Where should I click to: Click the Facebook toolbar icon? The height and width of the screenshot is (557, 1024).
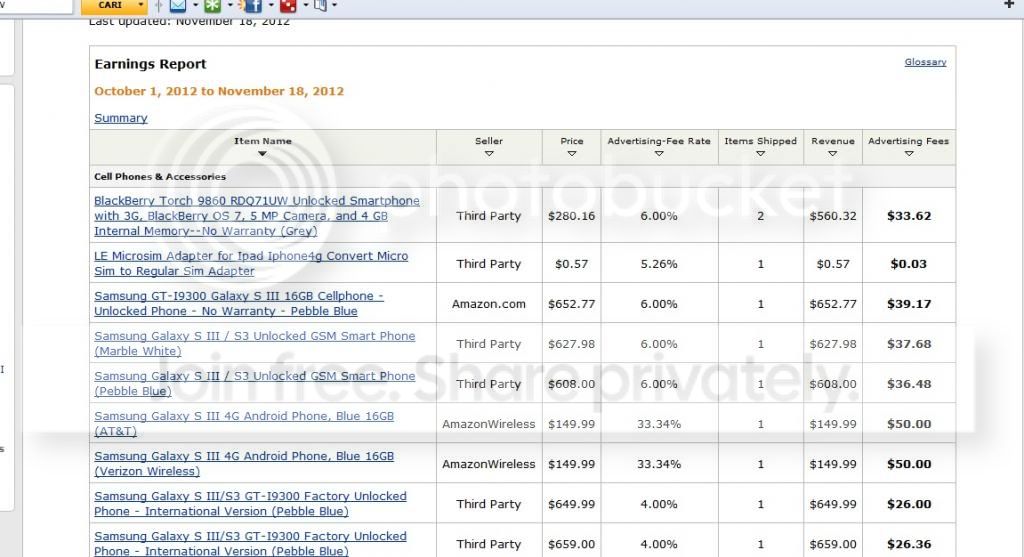(252, 6)
